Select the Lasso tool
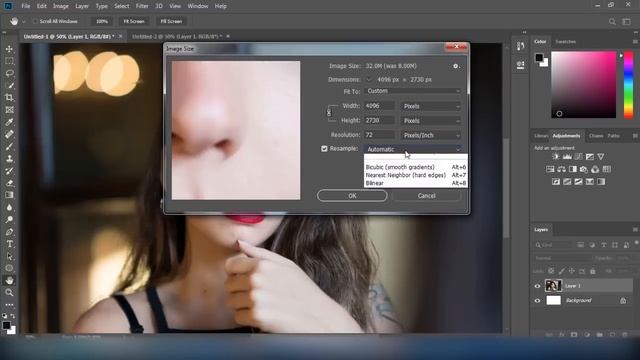Screen dimensions: 640x360 9,73
